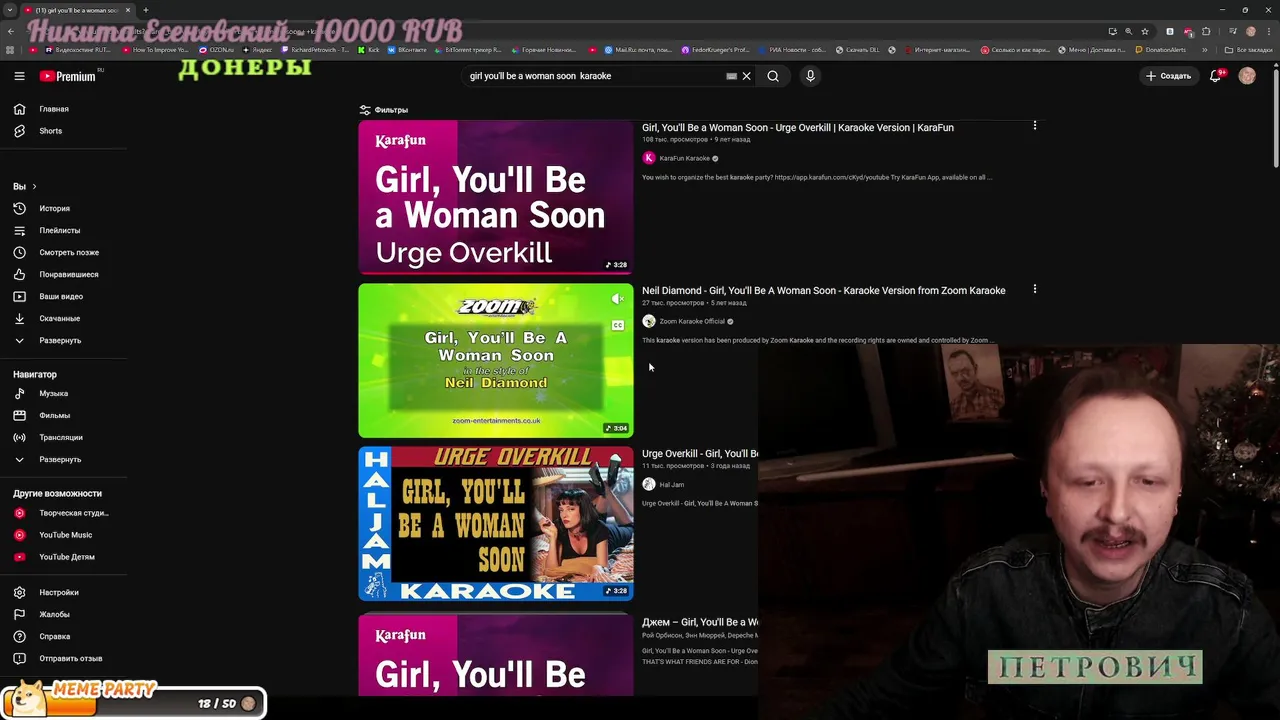Open the bottom KaraFun playlist thumbnail

coord(496,655)
